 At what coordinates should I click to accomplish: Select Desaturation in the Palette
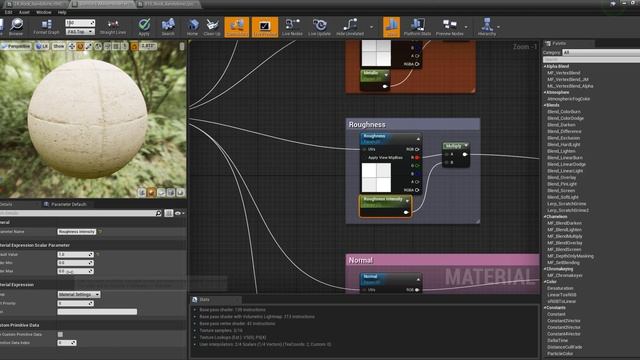560,288
